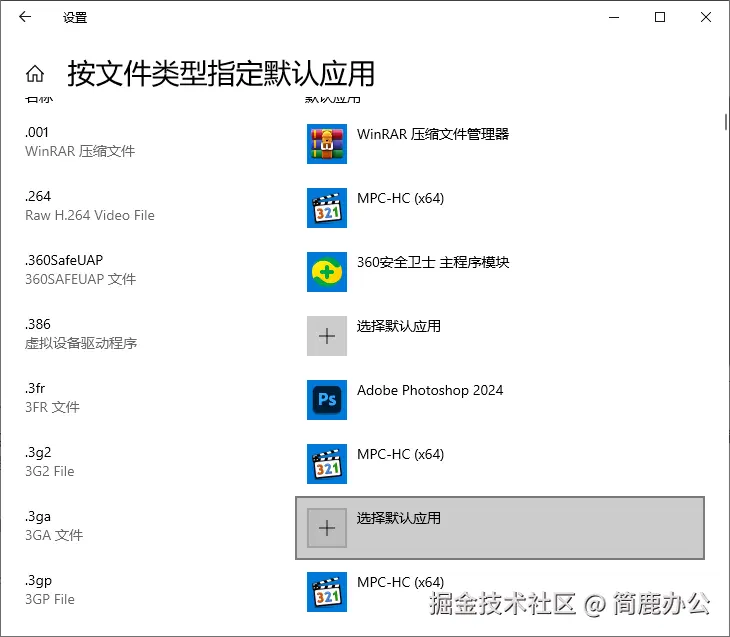Click plus icon for .386 default app
The height and width of the screenshot is (637, 730).
click(x=327, y=336)
